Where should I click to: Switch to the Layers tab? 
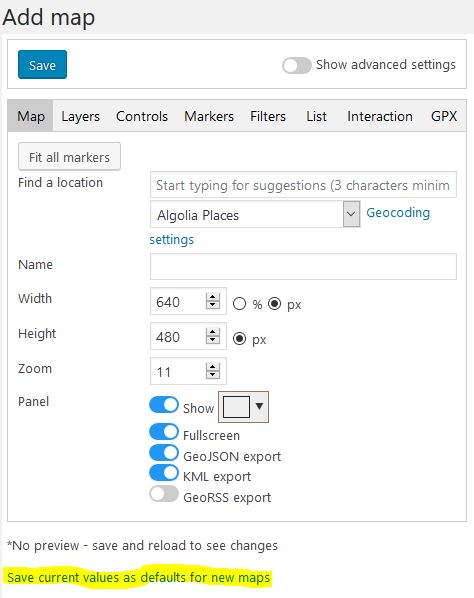pos(80,116)
